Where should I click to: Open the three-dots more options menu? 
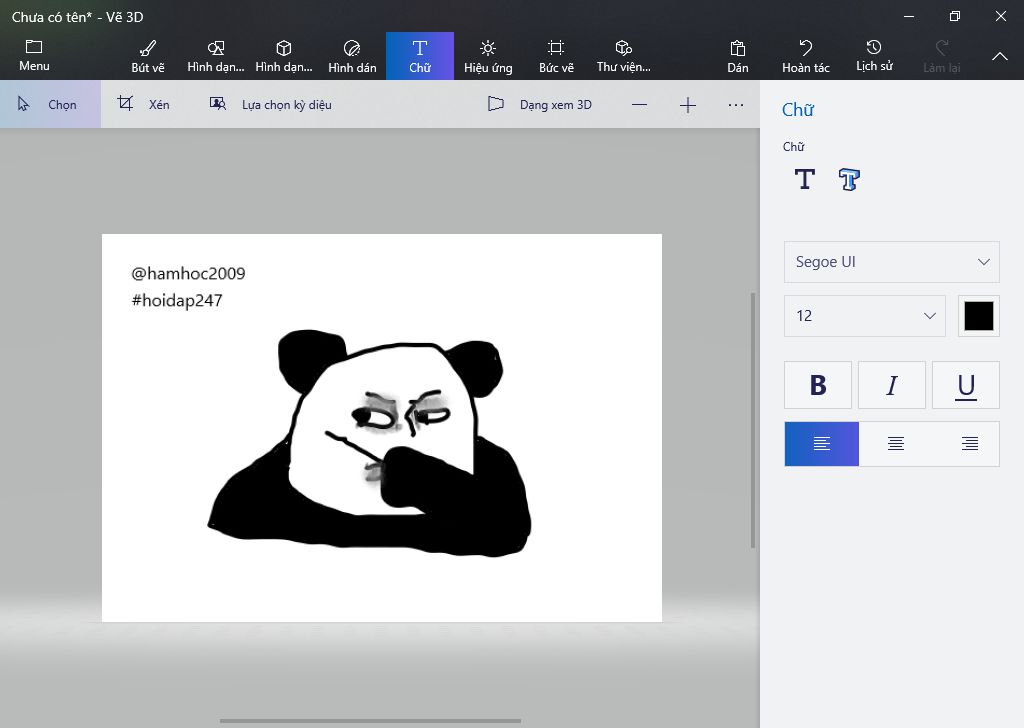click(x=736, y=104)
